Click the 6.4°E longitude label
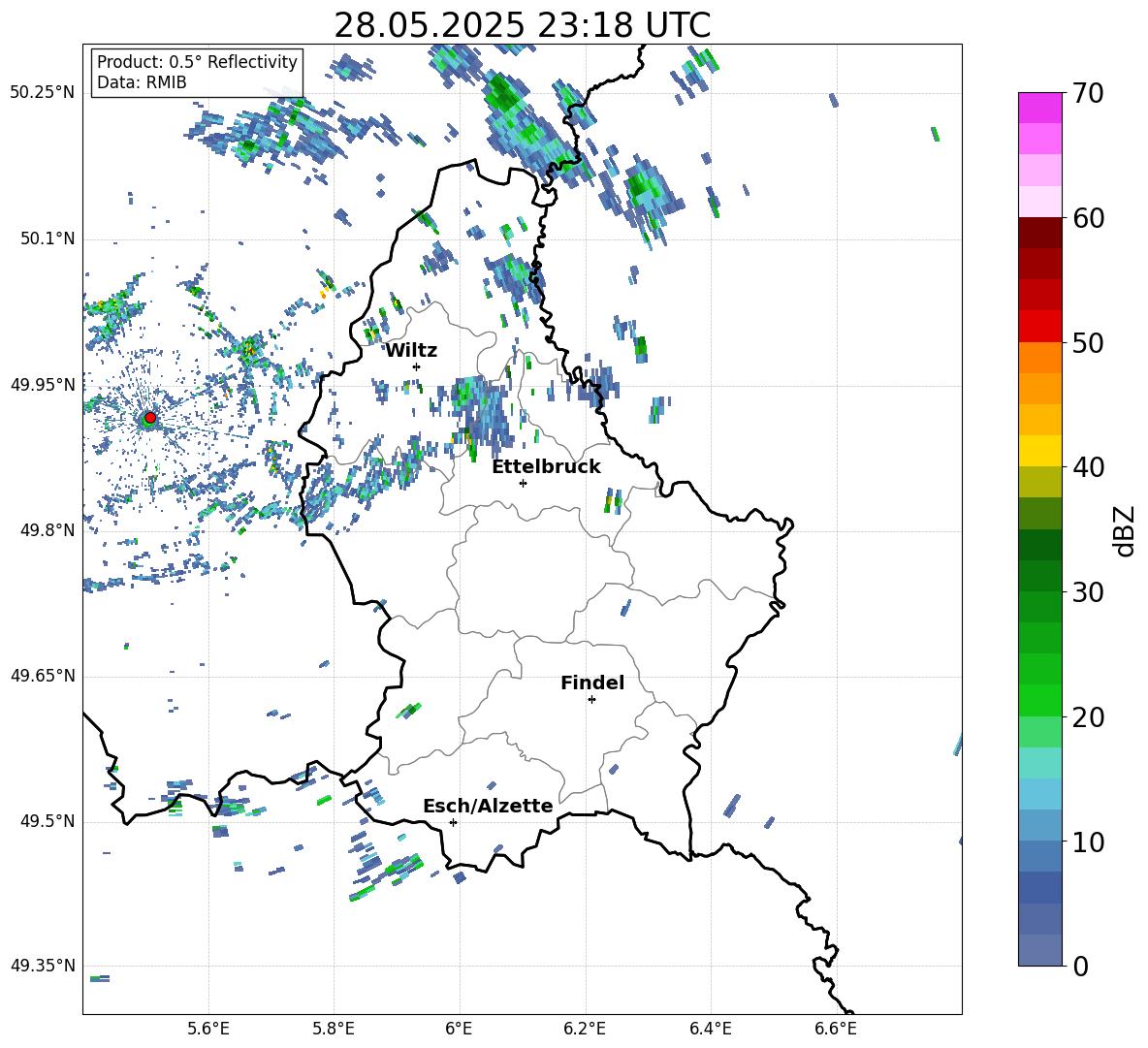 tap(710, 1029)
